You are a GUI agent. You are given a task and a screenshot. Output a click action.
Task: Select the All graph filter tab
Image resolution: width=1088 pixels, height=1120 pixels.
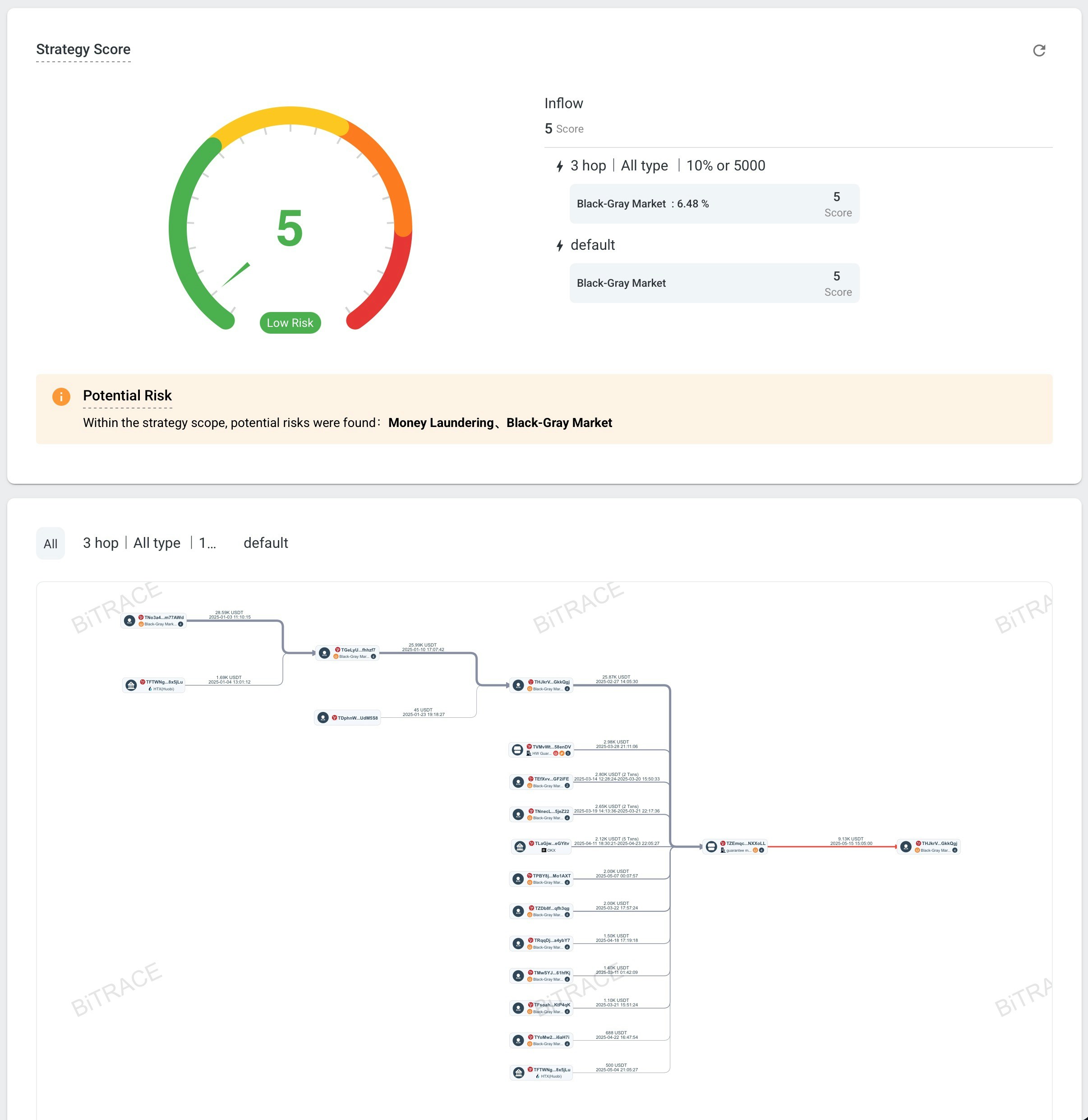pos(51,543)
